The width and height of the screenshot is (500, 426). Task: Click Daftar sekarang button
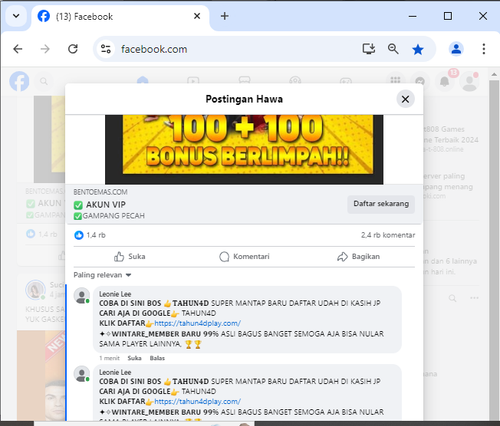point(381,204)
